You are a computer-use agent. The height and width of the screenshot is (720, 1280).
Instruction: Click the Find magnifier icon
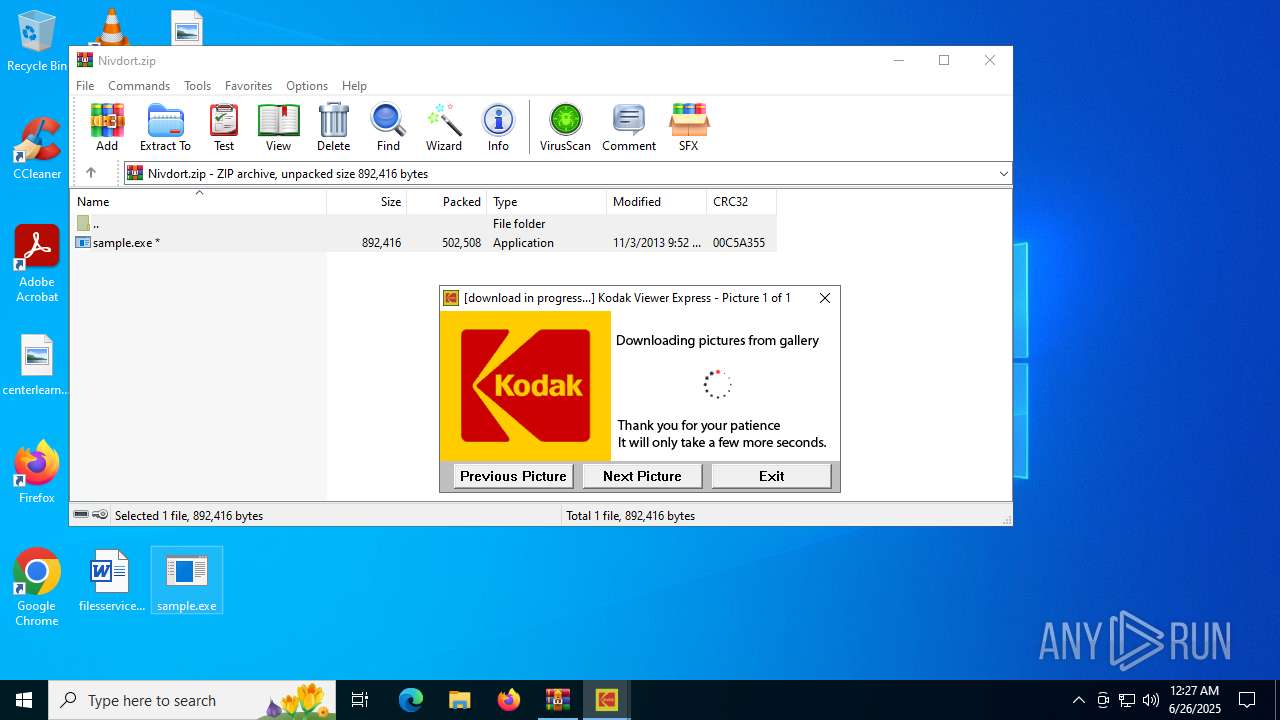pyautogui.click(x=388, y=127)
